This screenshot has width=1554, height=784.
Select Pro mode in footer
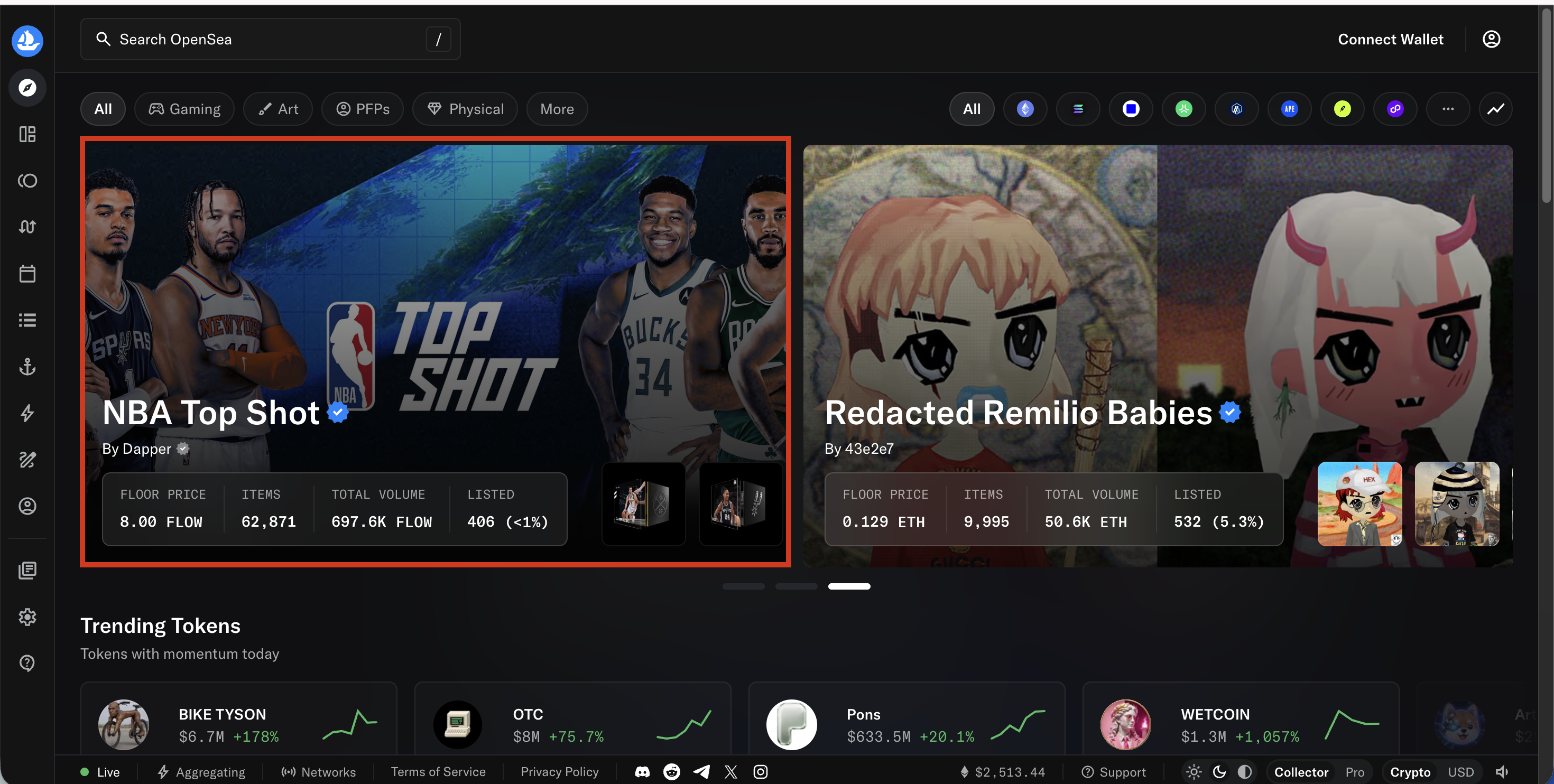click(1354, 772)
